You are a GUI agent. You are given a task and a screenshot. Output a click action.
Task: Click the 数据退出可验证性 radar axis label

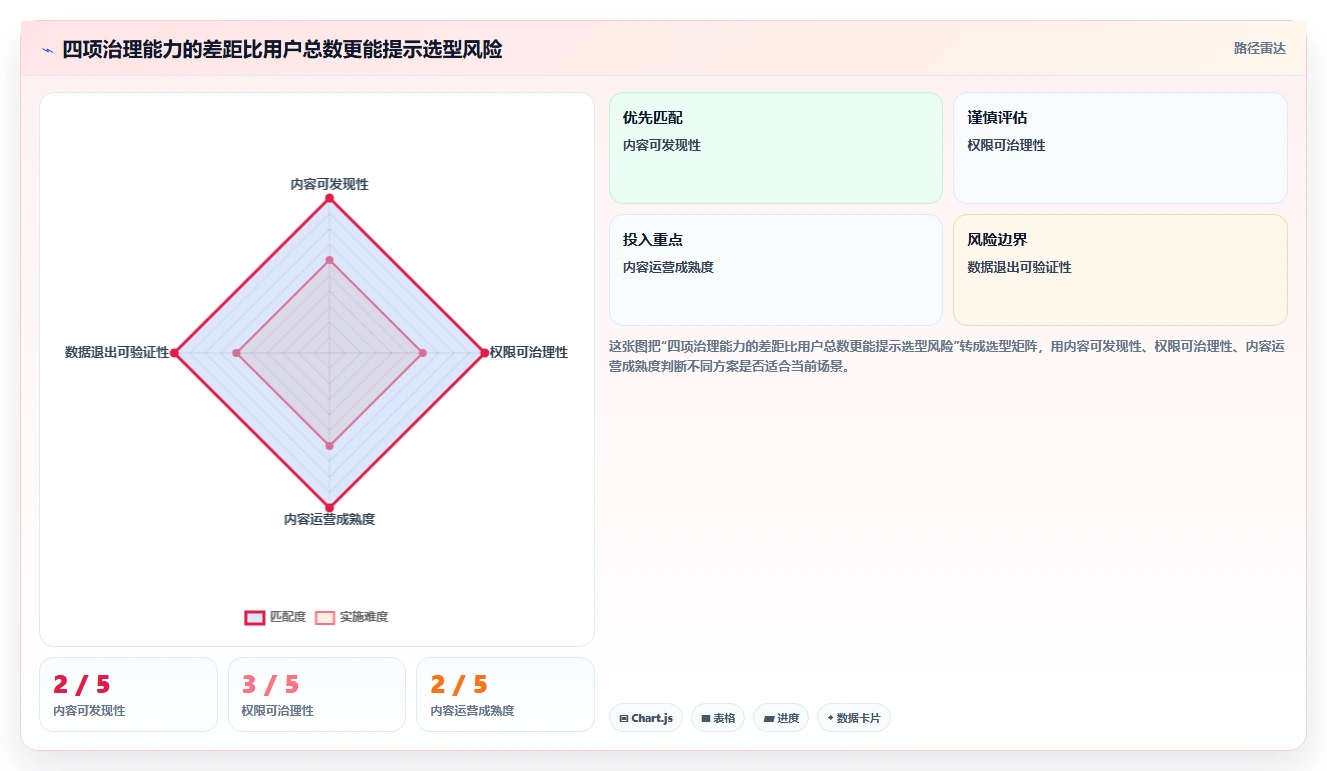click(117, 352)
